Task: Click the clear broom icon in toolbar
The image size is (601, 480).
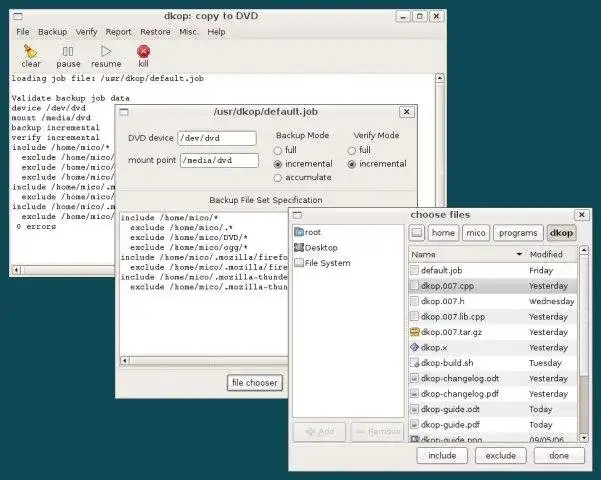Action: (30, 51)
